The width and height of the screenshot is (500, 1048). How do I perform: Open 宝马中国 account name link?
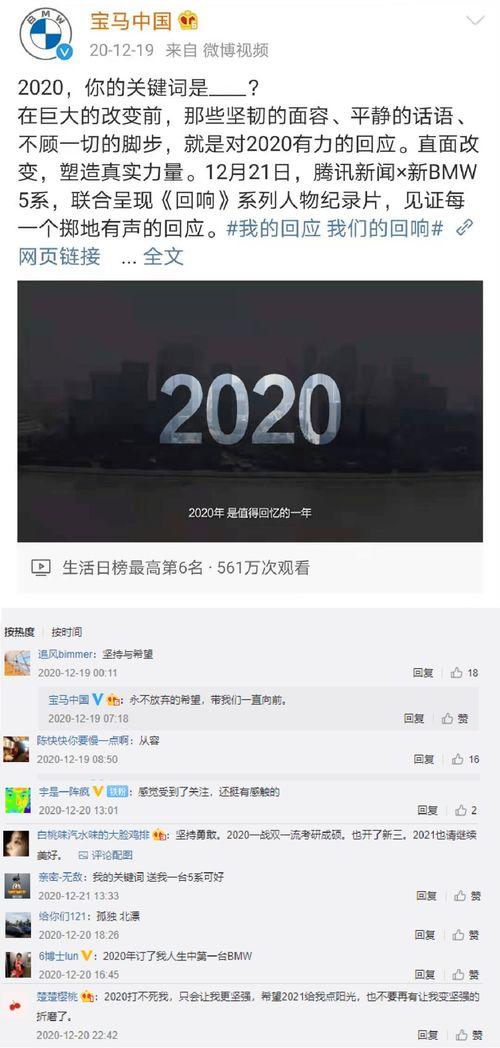click(131, 21)
